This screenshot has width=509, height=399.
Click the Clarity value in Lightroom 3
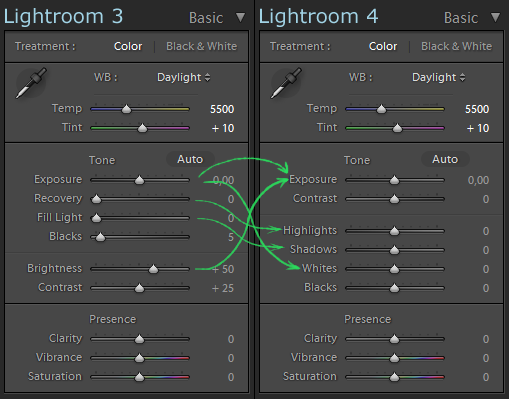[231, 339]
